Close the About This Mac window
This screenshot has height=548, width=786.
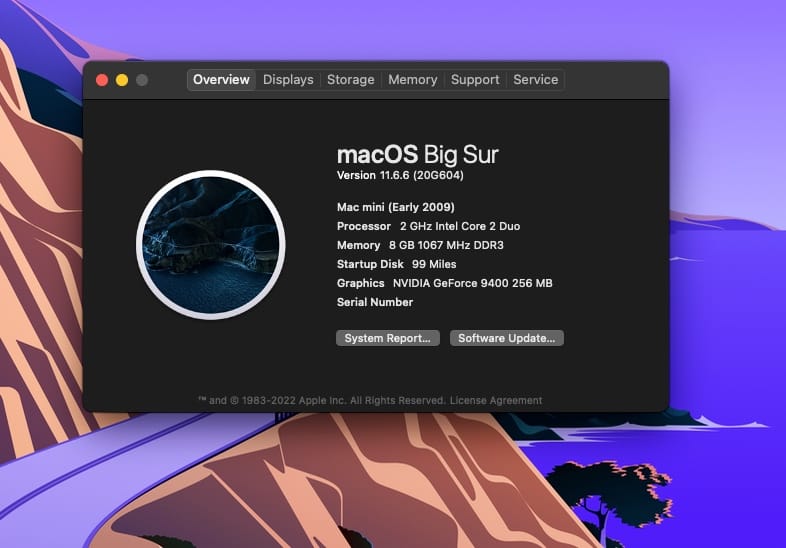[x=102, y=80]
